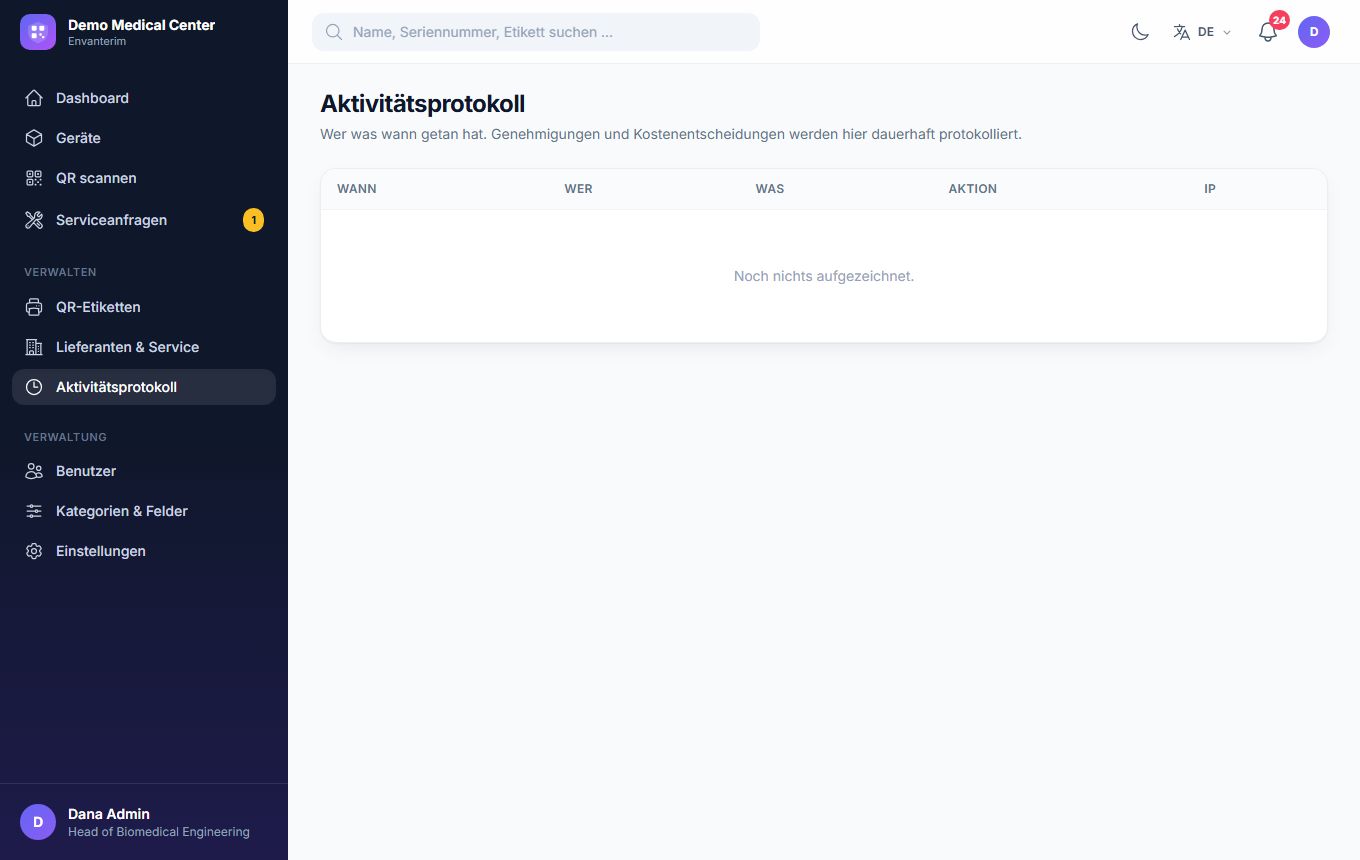The height and width of the screenshot is (860, 1360).
Task: Go to the Geräte page
Action: click(144, 138)
